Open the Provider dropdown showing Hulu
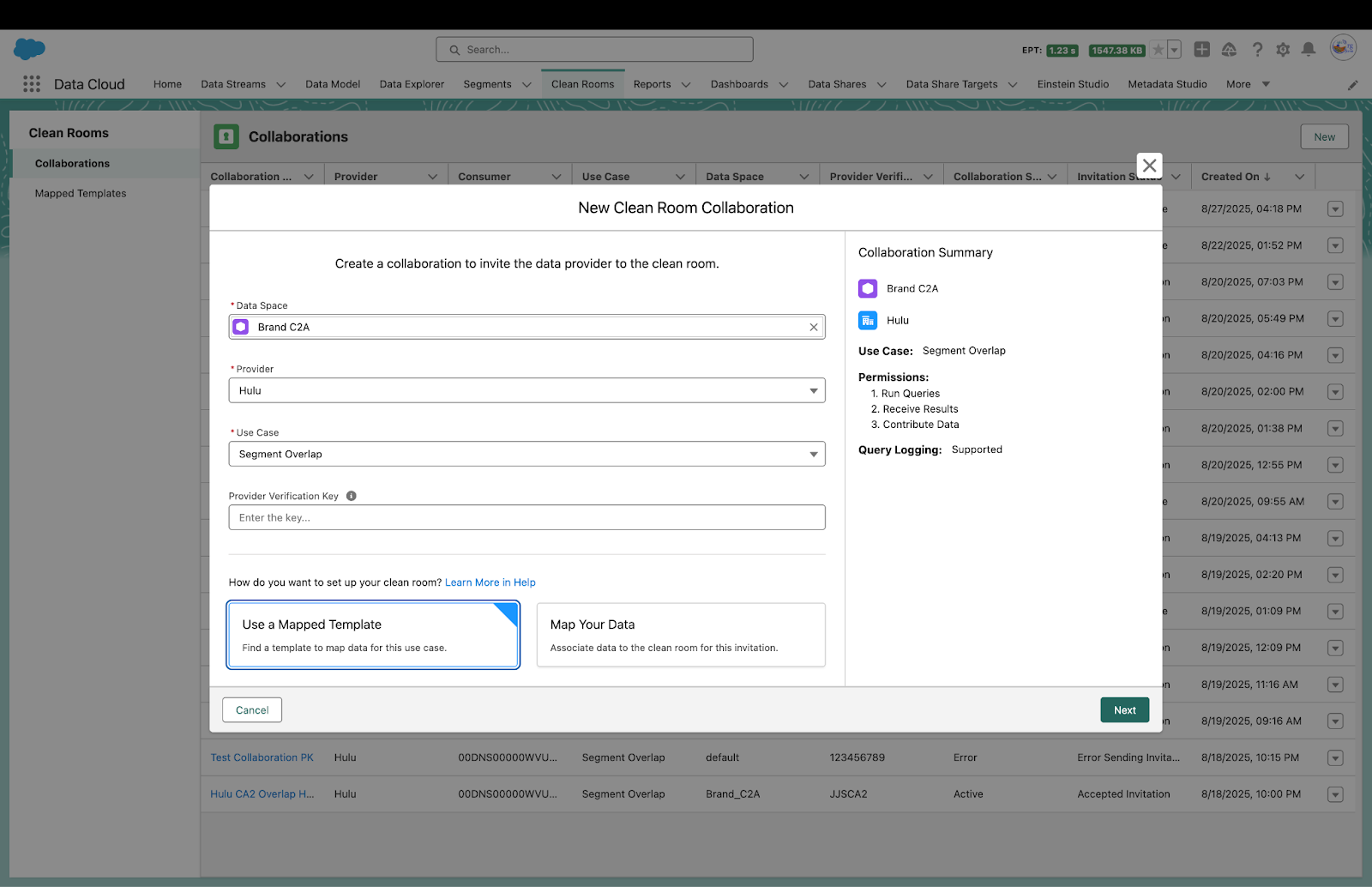The height and width of the screenshot is (887, 1372). [527, 390]
